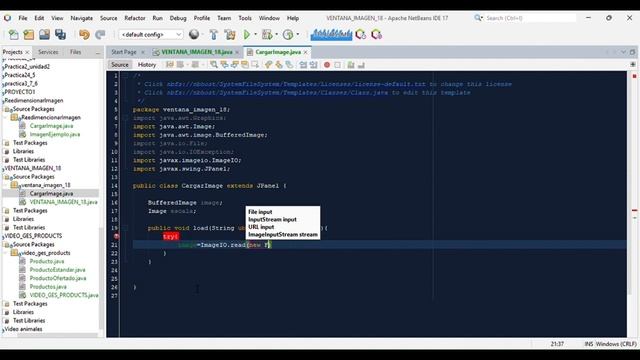
Task: Run the project with green play icon
Action: tap(247, 35)
